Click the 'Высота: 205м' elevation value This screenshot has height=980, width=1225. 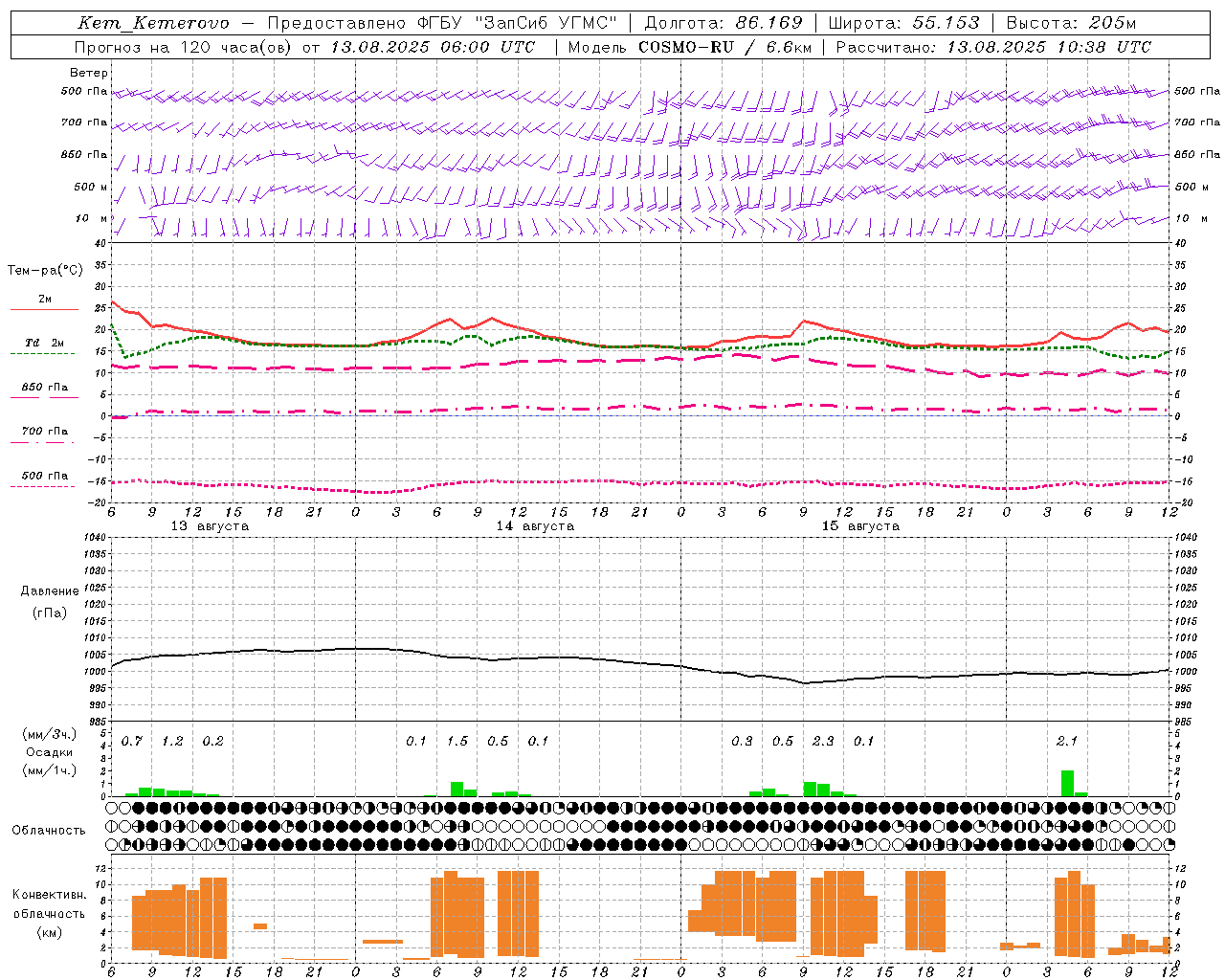[1072, 23]
